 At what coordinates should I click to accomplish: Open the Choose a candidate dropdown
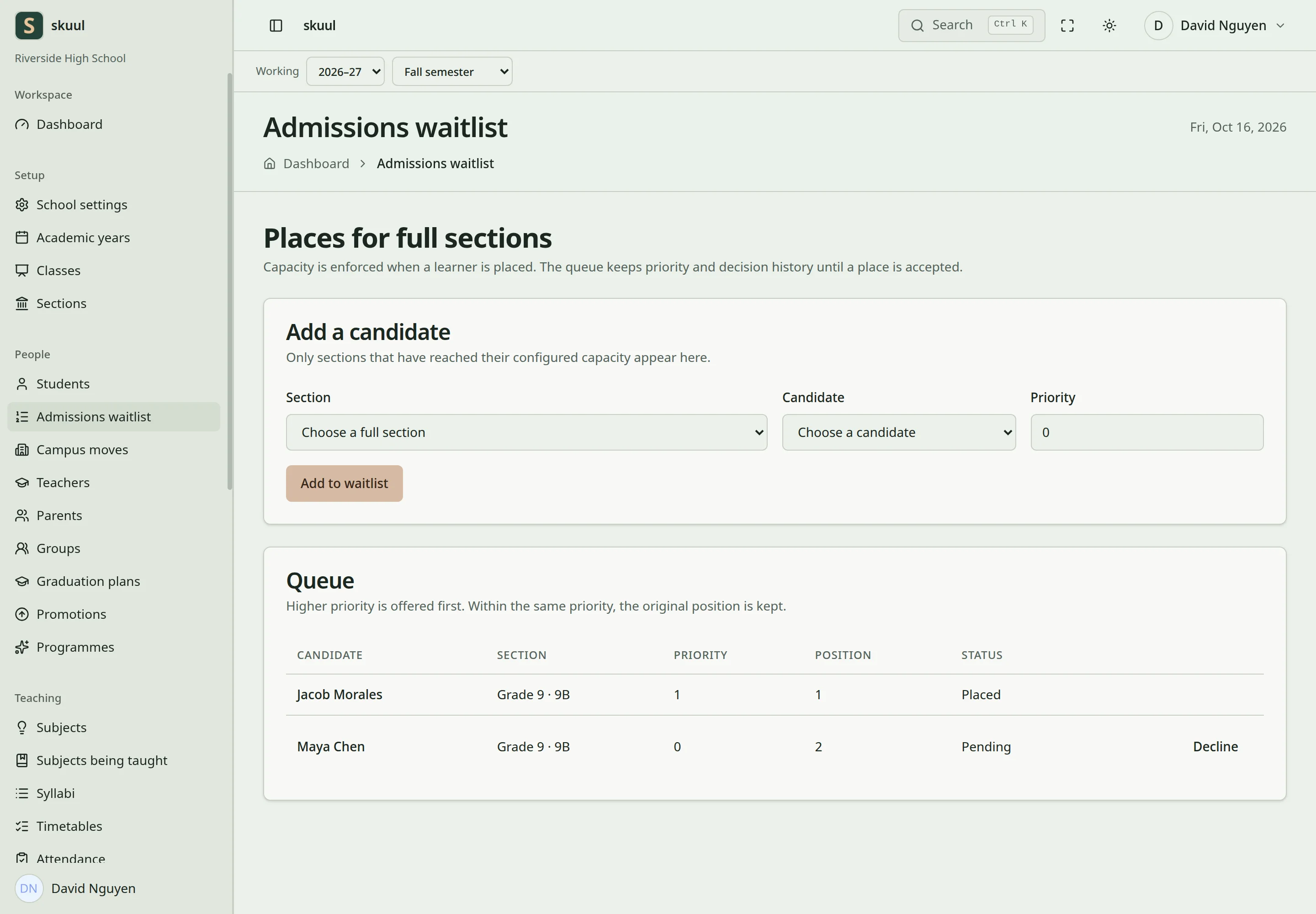(x=898, y=432)
